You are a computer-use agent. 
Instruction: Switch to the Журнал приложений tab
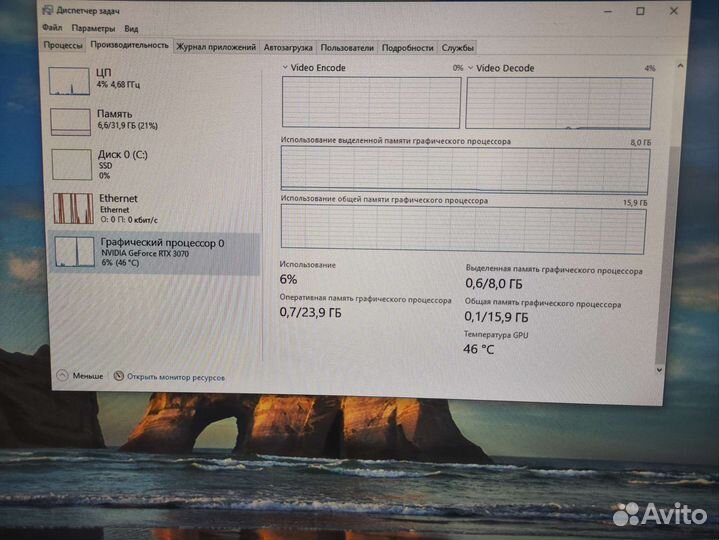click(x=216, y=47)
